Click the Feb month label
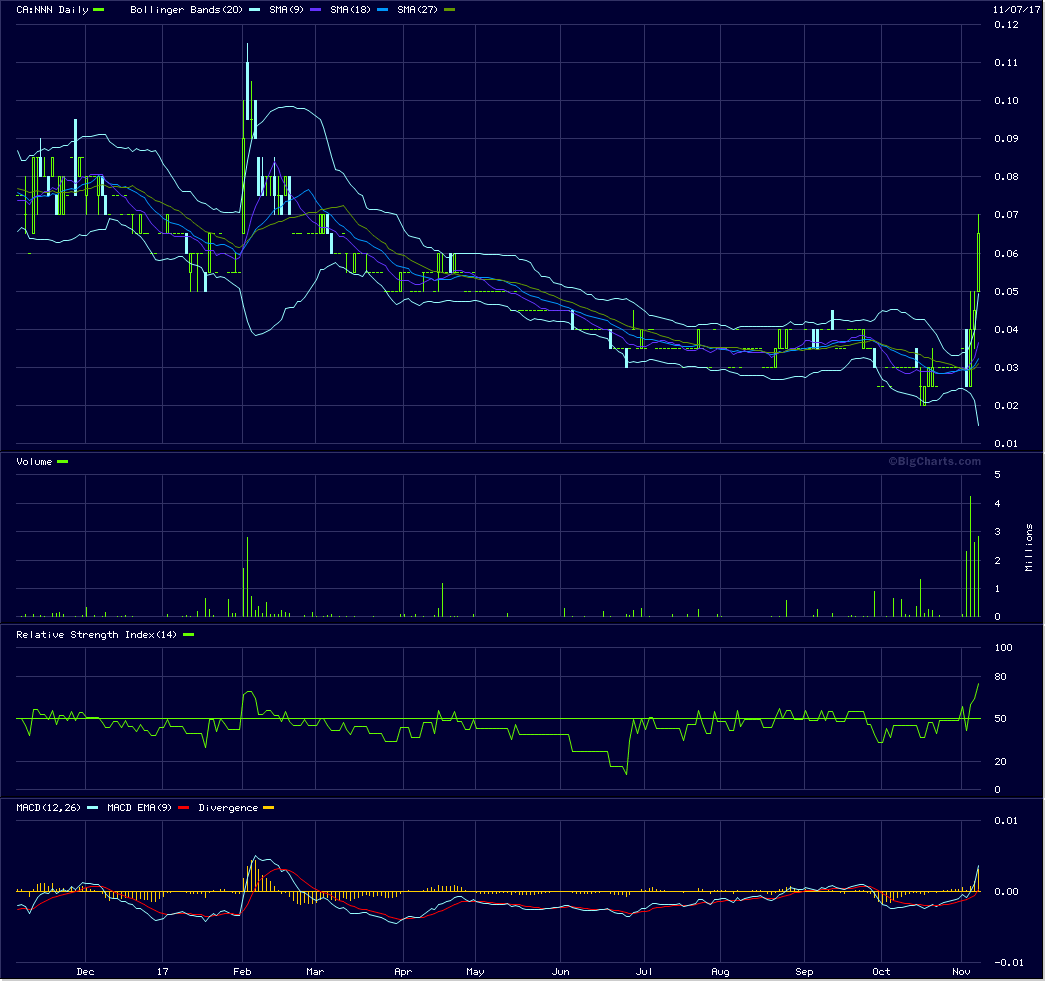1045x981 pixels. coord(243,972)
